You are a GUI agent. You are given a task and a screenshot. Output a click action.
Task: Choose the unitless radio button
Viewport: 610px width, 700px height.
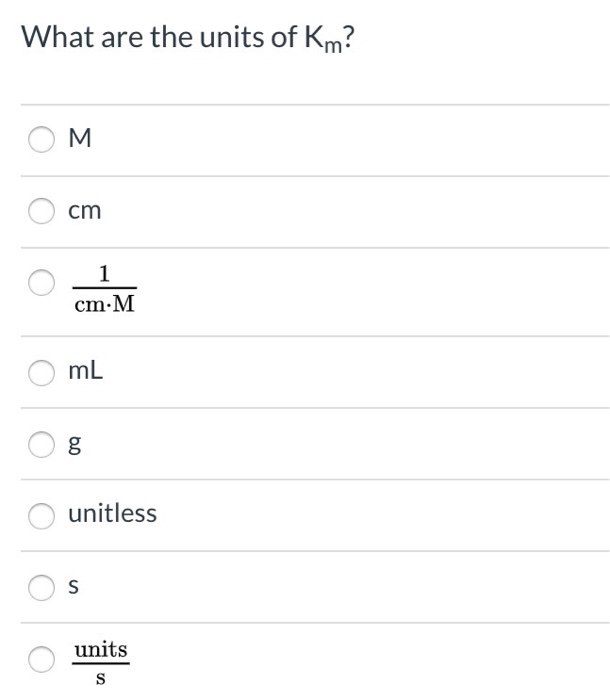[42, 516]
